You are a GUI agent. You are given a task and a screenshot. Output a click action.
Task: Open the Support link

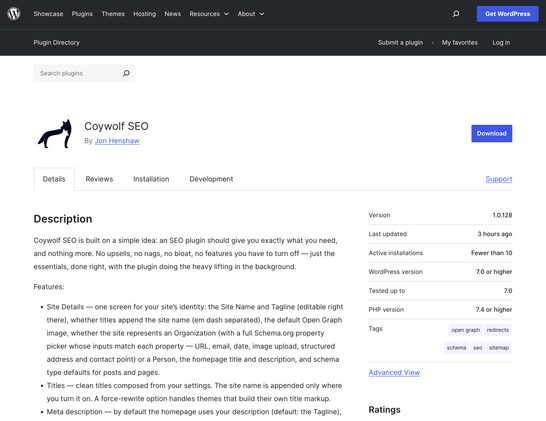click(499, 179)
